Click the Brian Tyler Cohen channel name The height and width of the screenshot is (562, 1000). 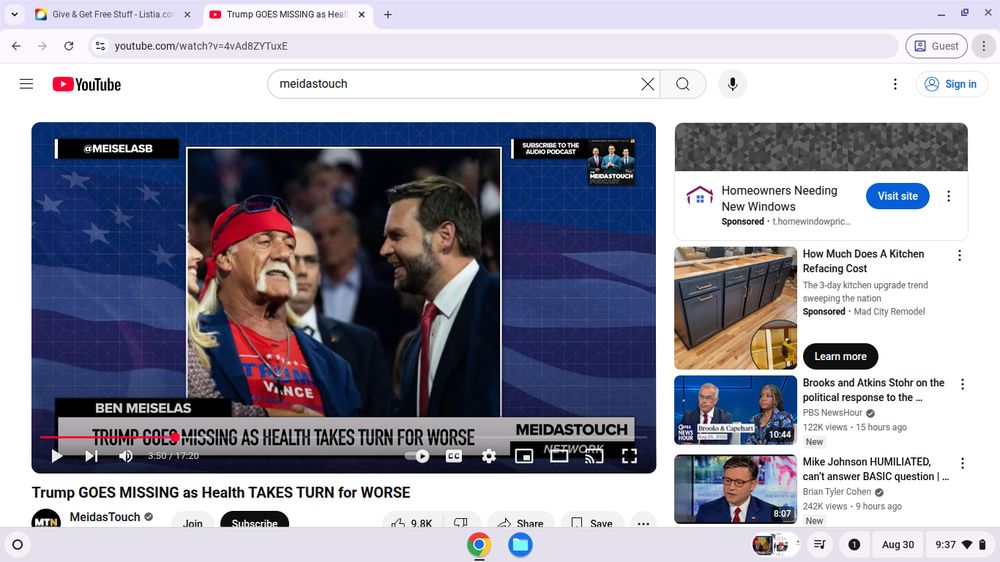point(837,492)
